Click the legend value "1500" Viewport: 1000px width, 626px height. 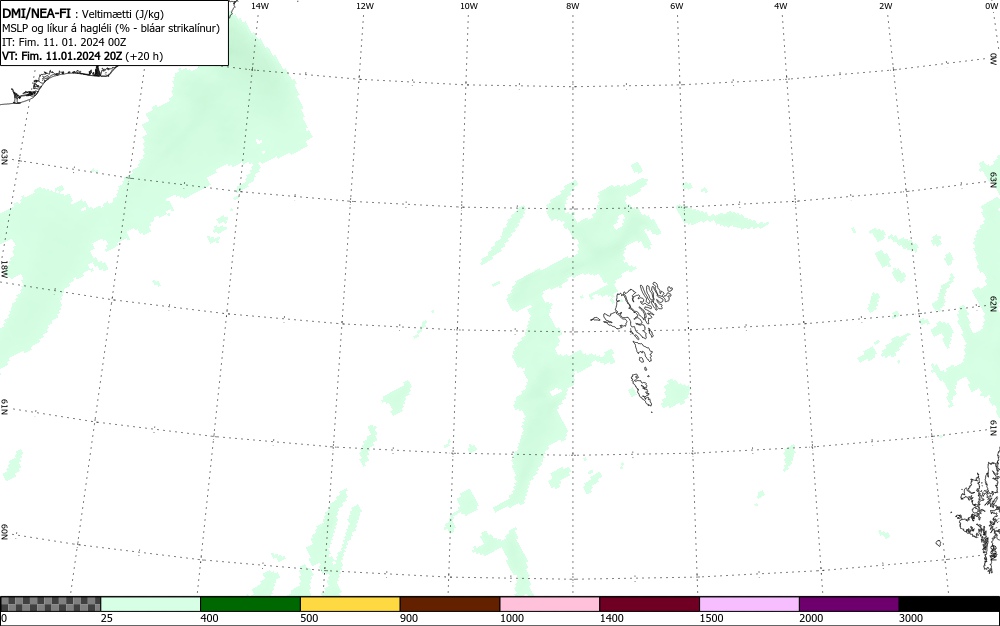(711, 618)
